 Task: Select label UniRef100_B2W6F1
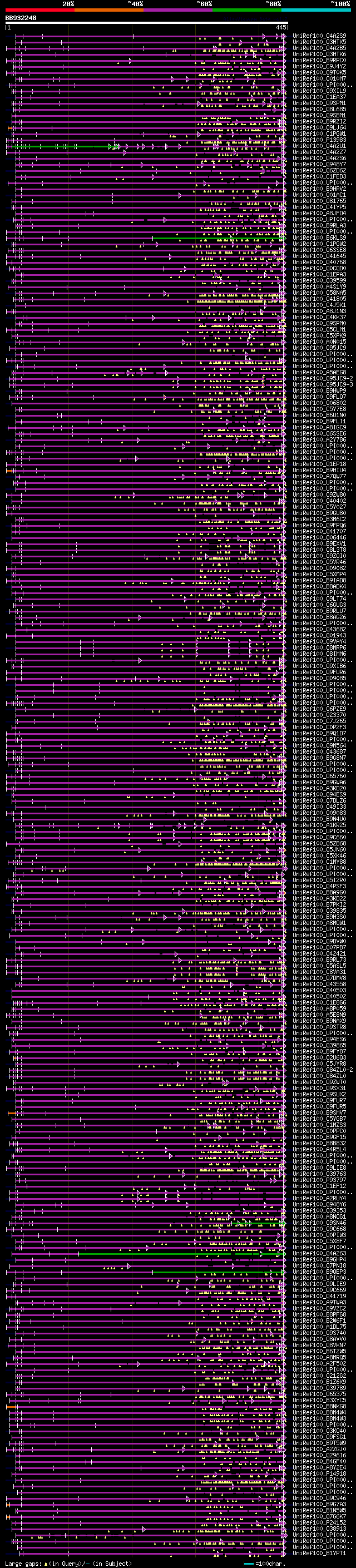[319, 1320]
